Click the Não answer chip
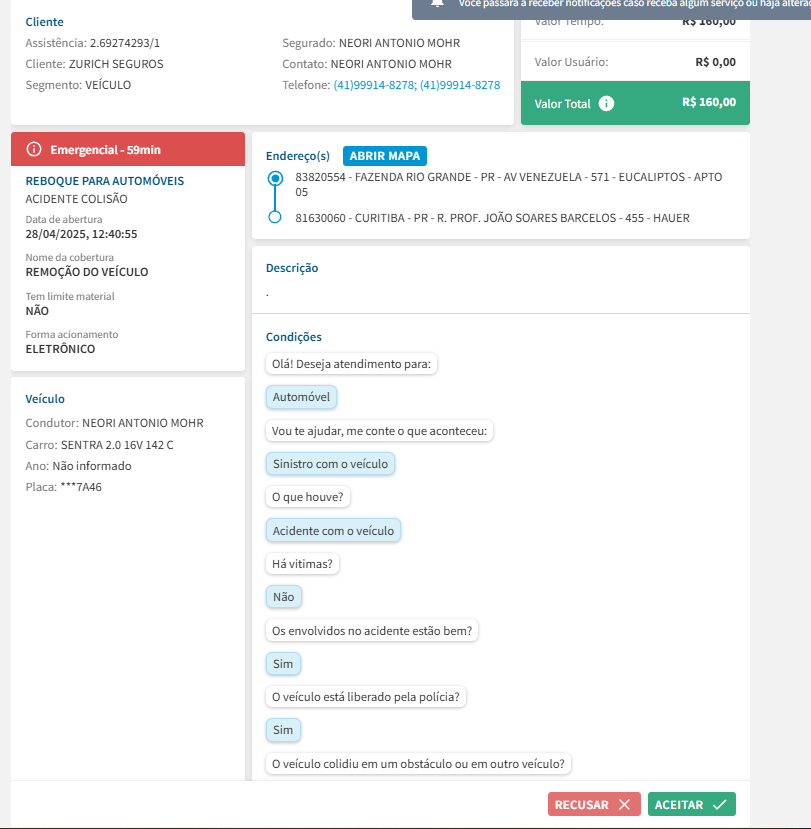This screenshot has height=829, width=811. 283,597
